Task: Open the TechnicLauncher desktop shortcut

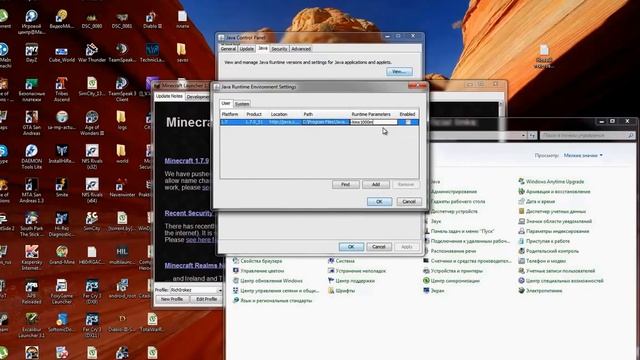Action: (152, 53)
